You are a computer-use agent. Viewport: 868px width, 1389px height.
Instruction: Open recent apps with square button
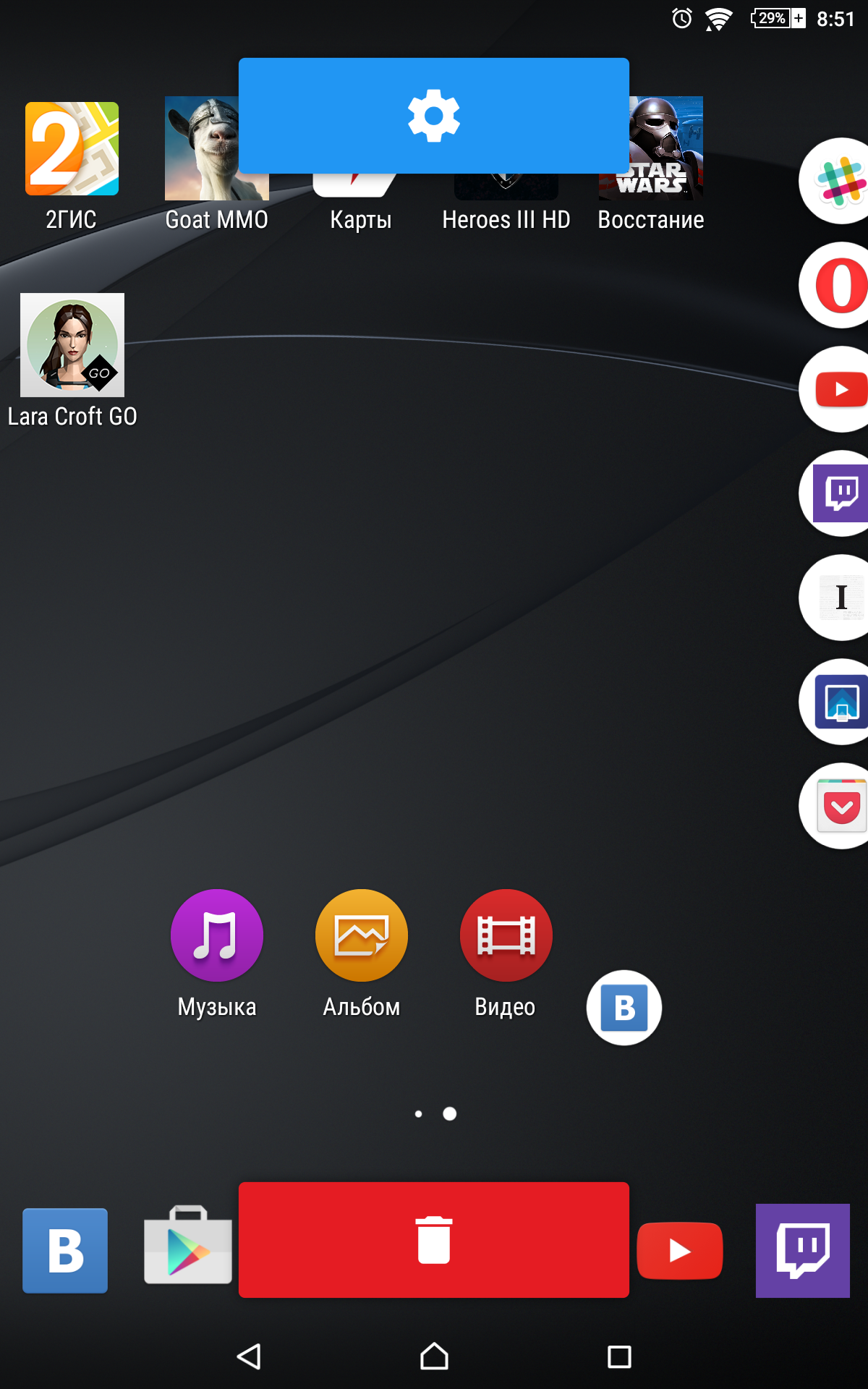(619, 1356)
